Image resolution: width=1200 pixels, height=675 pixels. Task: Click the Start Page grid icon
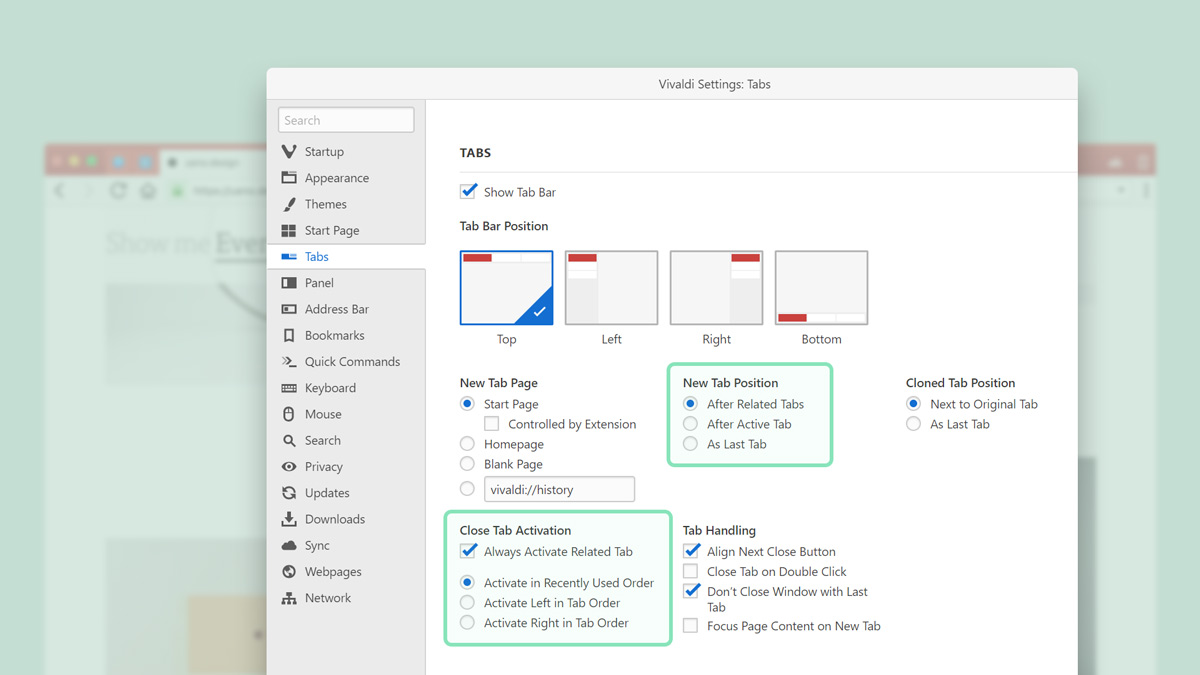click(289, 231)
